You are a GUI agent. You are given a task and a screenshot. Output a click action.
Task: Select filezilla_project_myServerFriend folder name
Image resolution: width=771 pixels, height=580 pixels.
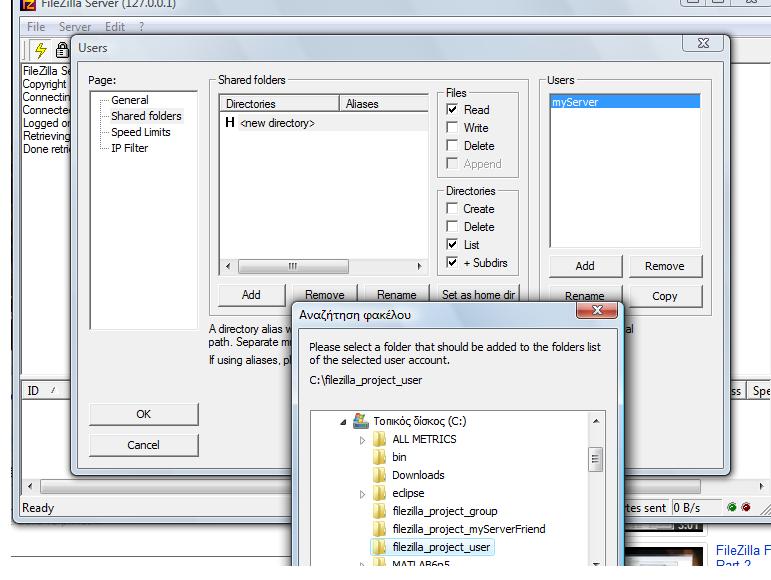[469, 529]
